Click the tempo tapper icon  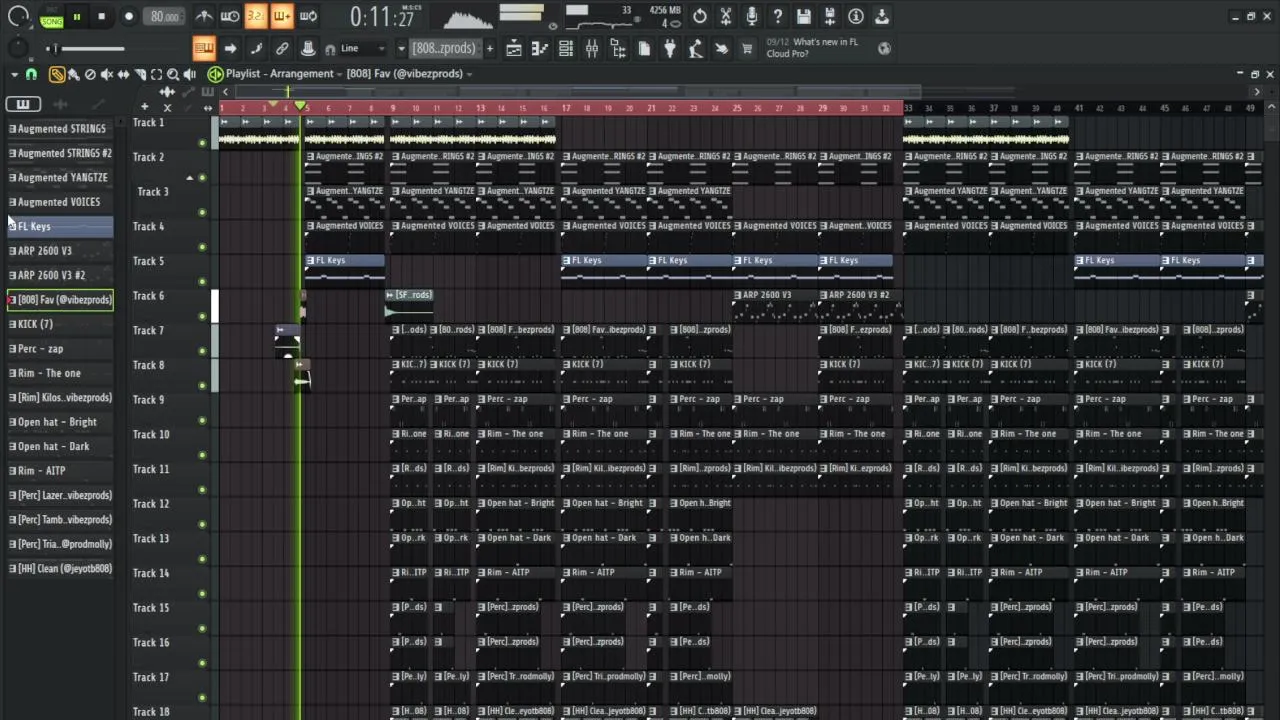(x=696, y=48)
